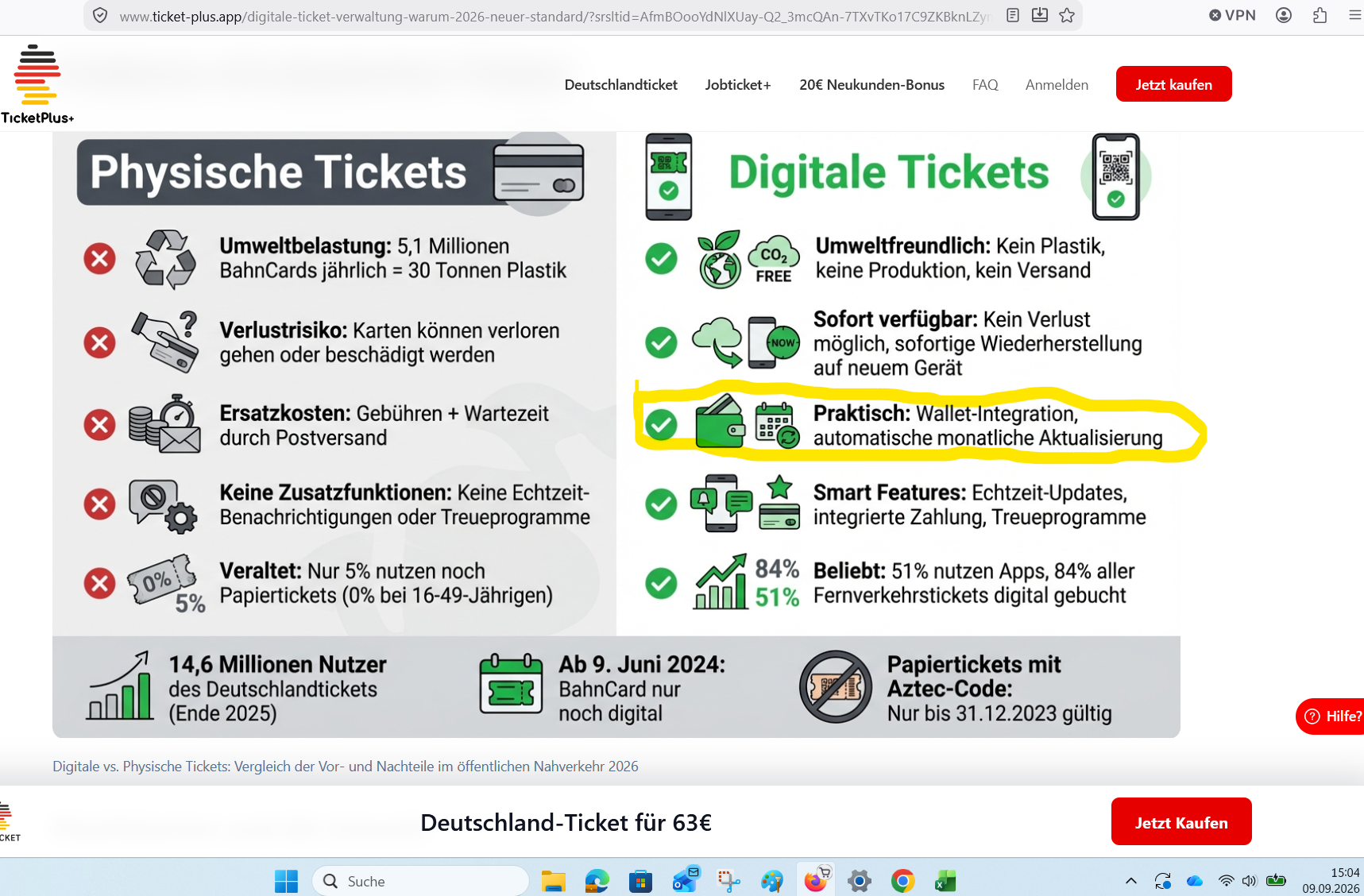
Task: Open Windows Settings from the taskbar
Action: click(860, 881)
